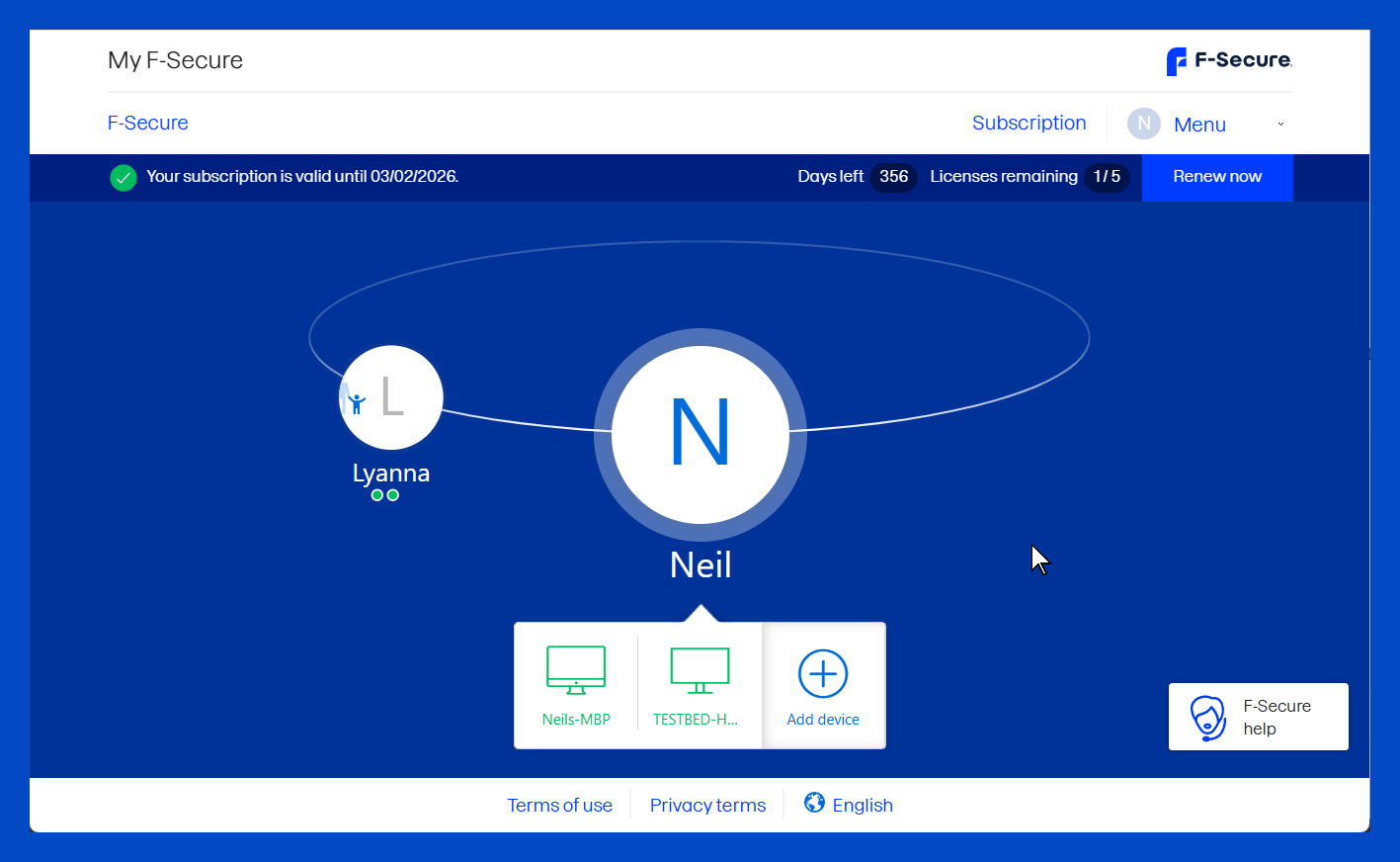Click the F-Secure logo in the header
This screenshot has width=1400, height=862.
click(1229, 61)
